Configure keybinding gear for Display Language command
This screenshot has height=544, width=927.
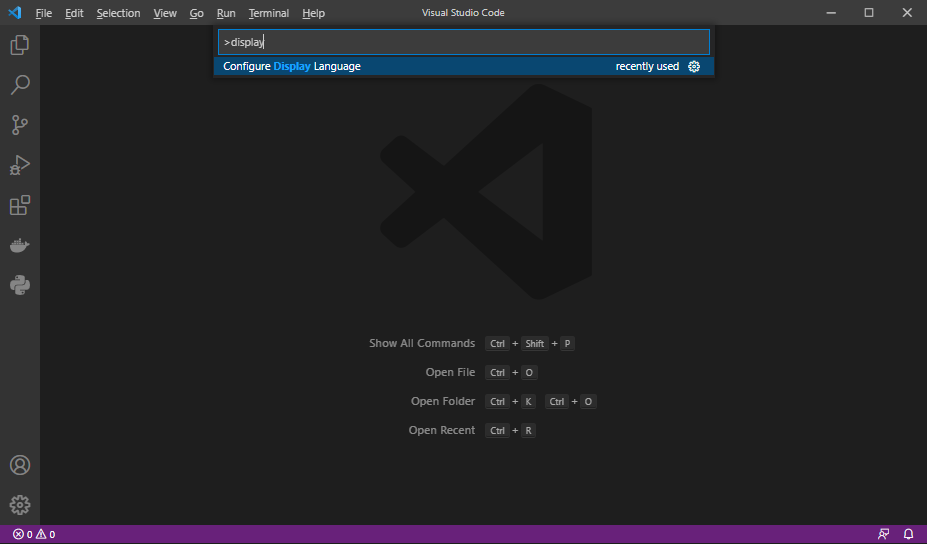694,66
